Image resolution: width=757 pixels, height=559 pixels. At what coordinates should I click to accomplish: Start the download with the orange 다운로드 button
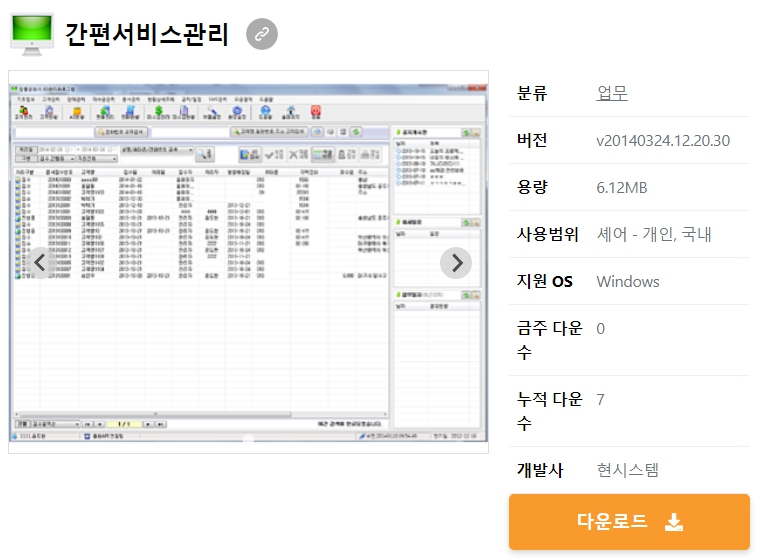629,522
